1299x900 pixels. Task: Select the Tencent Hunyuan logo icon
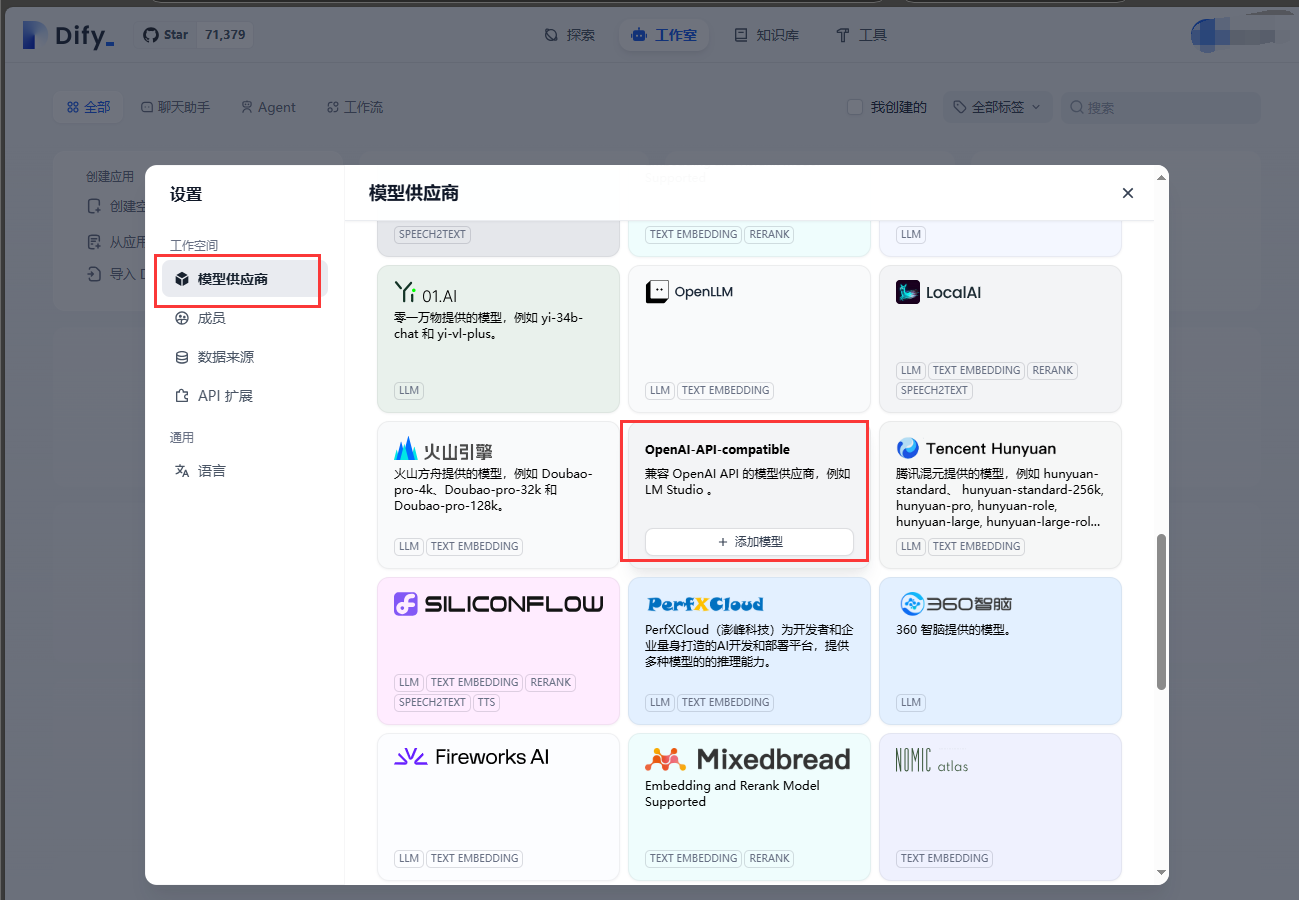click(908, 448)
